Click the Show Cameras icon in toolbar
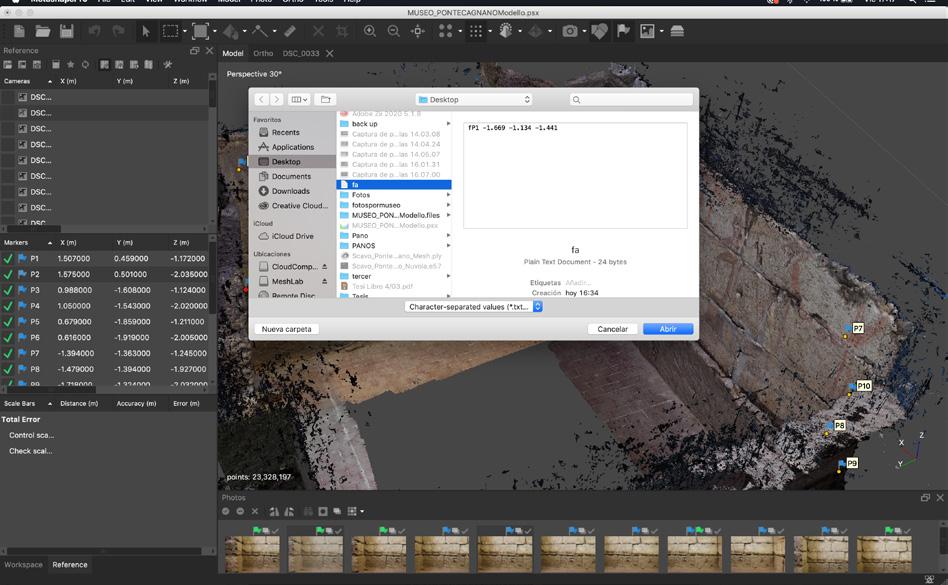948x585 pixels. [570, 31]
